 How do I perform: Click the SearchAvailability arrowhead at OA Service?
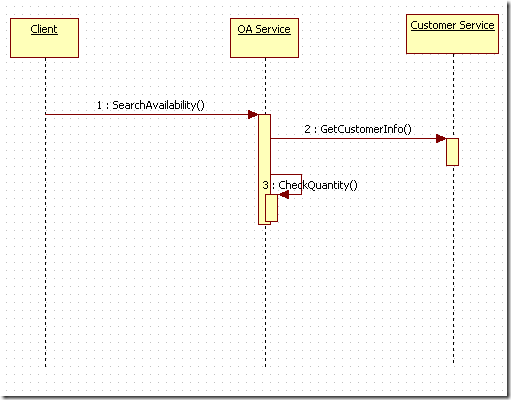[253, 115]
